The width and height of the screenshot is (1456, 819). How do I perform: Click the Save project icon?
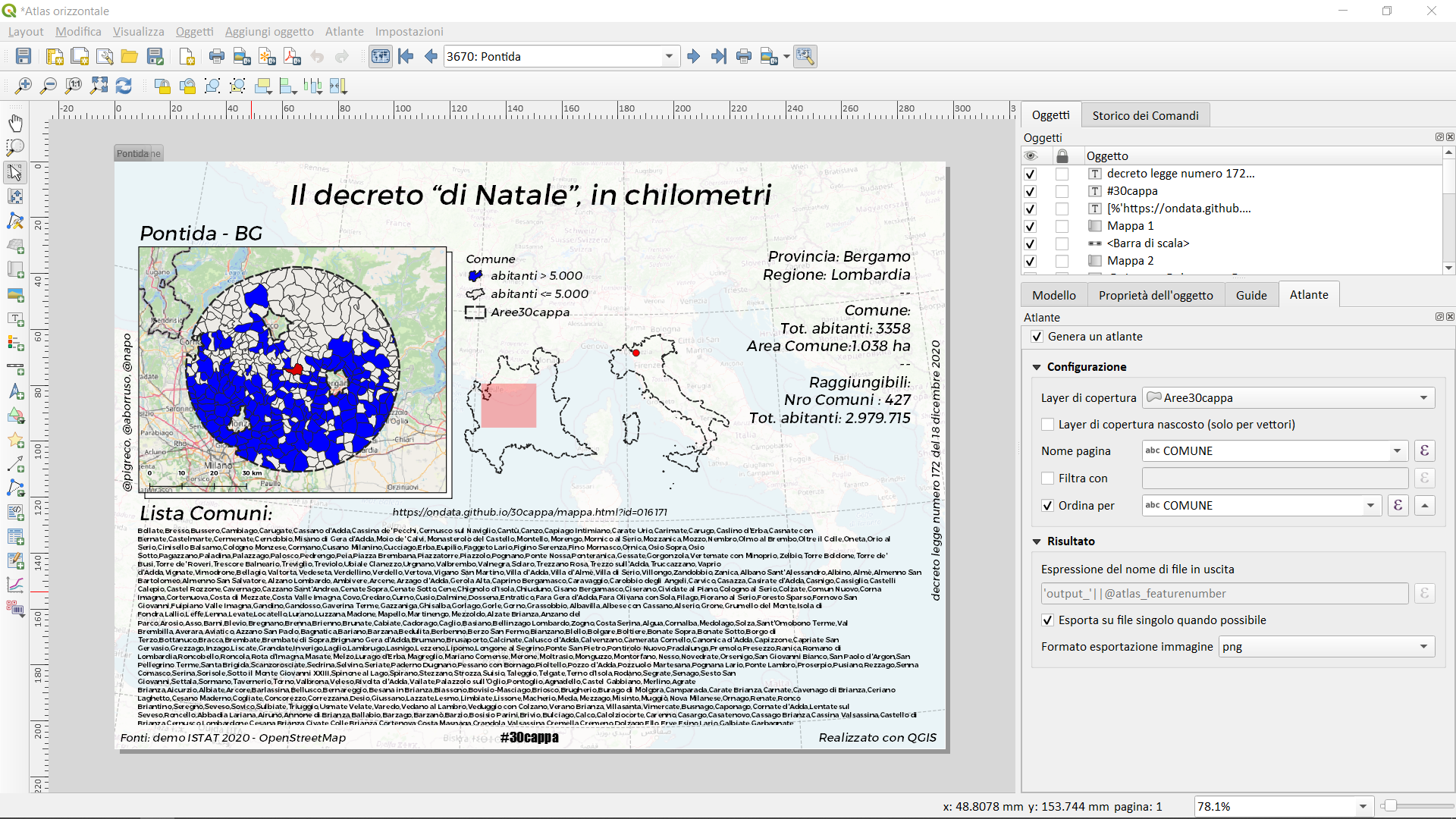coord(24,56)
